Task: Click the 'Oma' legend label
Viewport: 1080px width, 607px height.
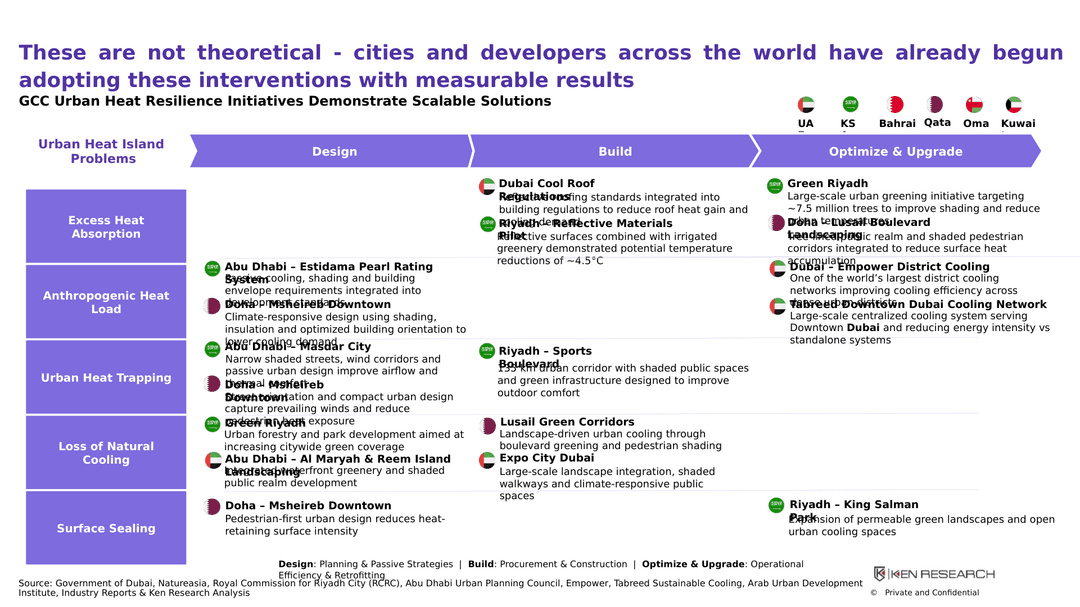Action: [975, 123]
